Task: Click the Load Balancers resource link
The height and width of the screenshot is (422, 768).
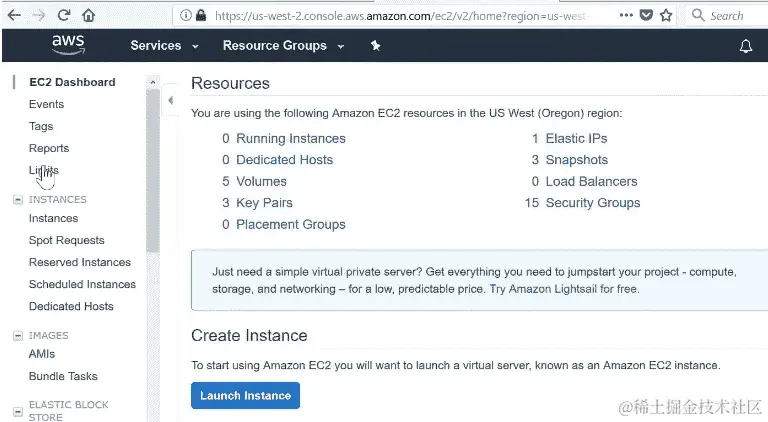Action: (x=591, y=182)
